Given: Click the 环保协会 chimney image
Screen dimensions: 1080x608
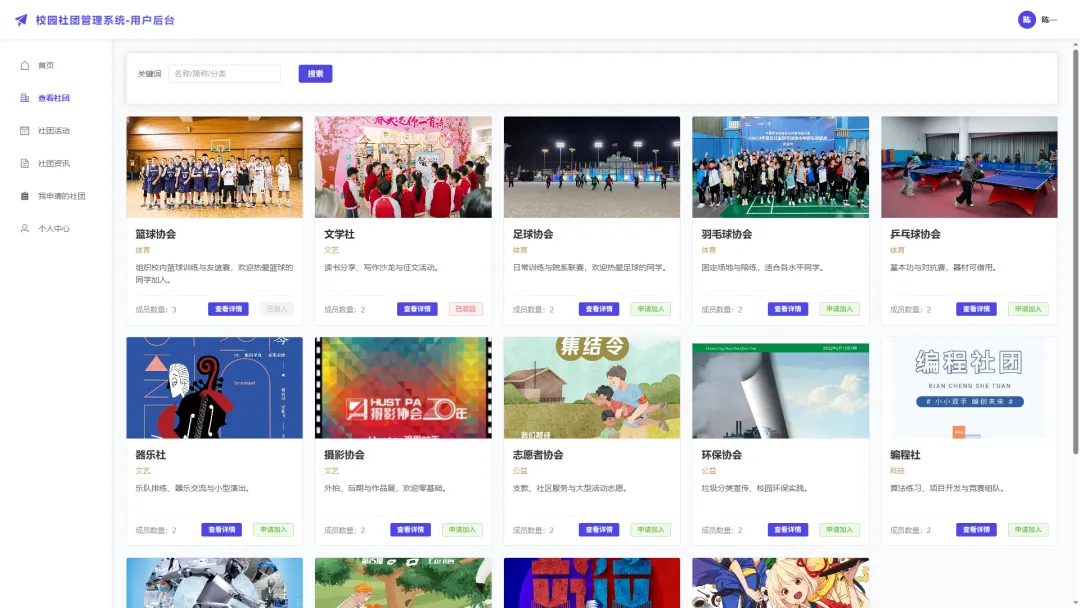Looking at the screenshot, I should coord(780,388).
